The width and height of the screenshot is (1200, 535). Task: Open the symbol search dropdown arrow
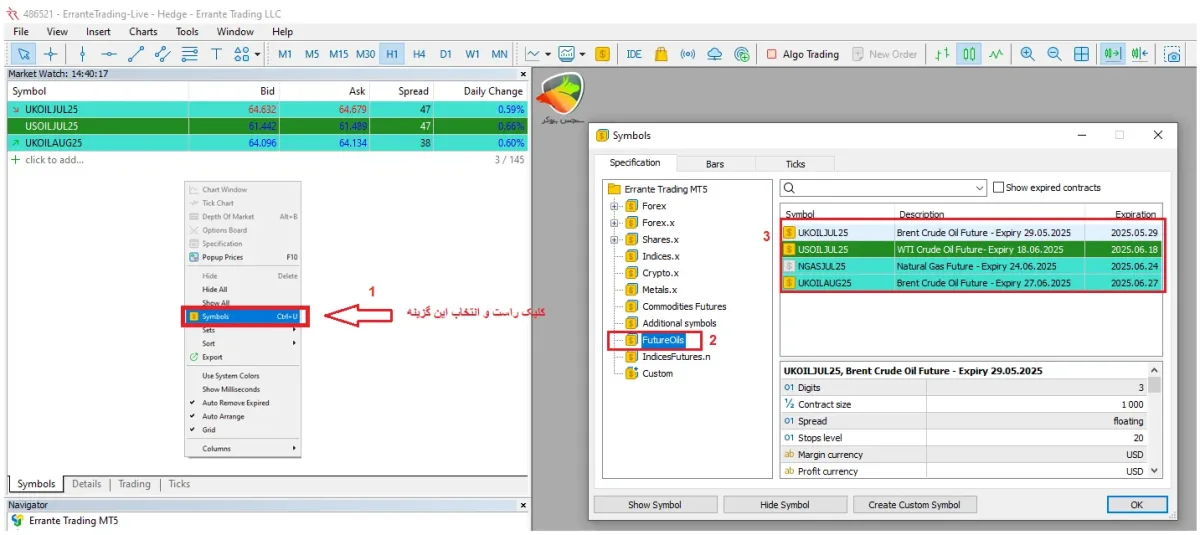979,188
